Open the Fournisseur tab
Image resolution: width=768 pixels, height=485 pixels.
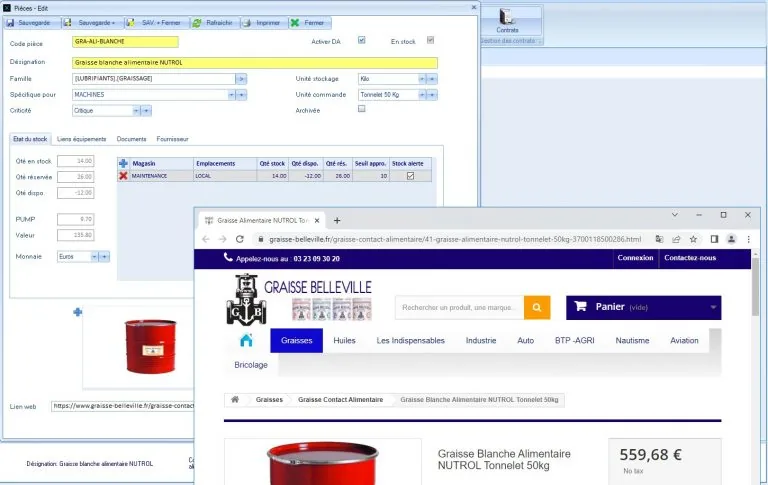[x=172, y=139]
